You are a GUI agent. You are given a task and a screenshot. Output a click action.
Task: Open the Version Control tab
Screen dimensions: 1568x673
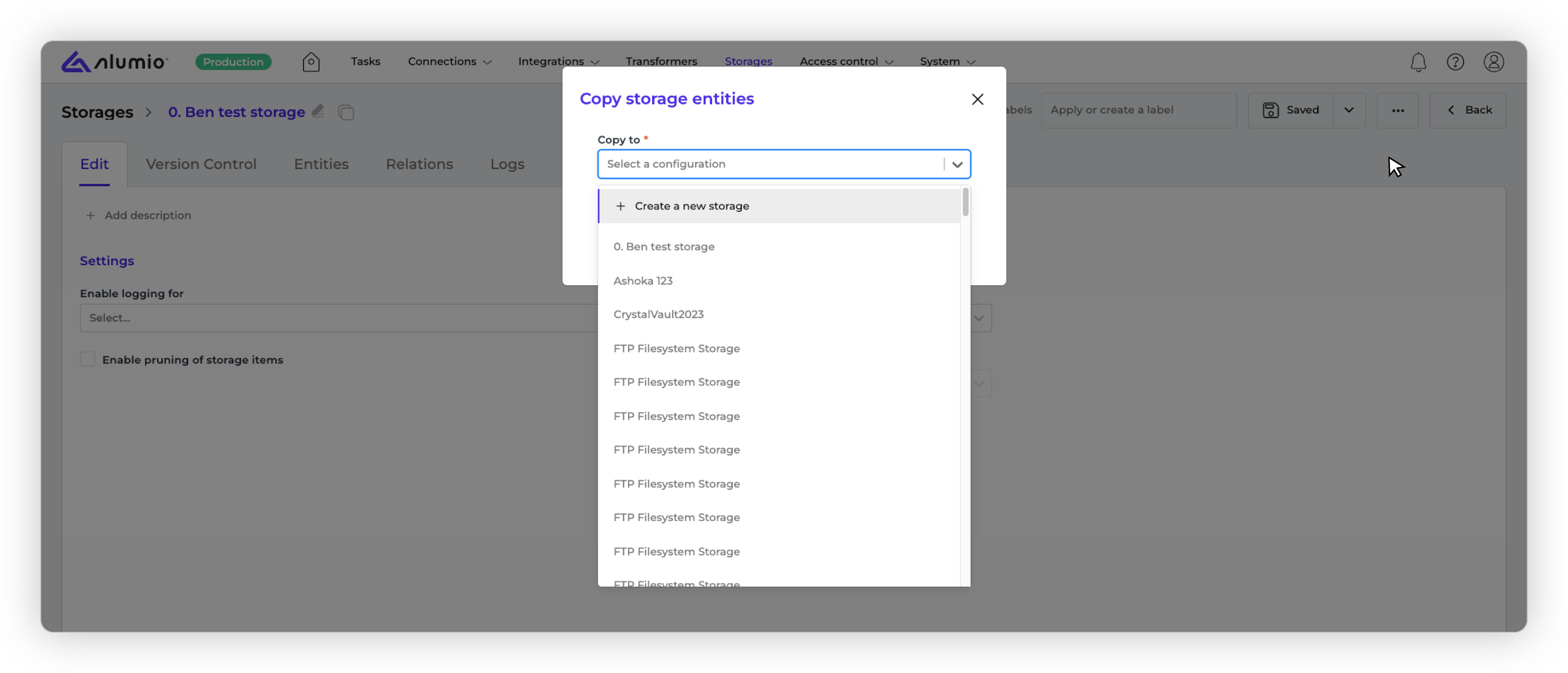(x=201, y=164)
